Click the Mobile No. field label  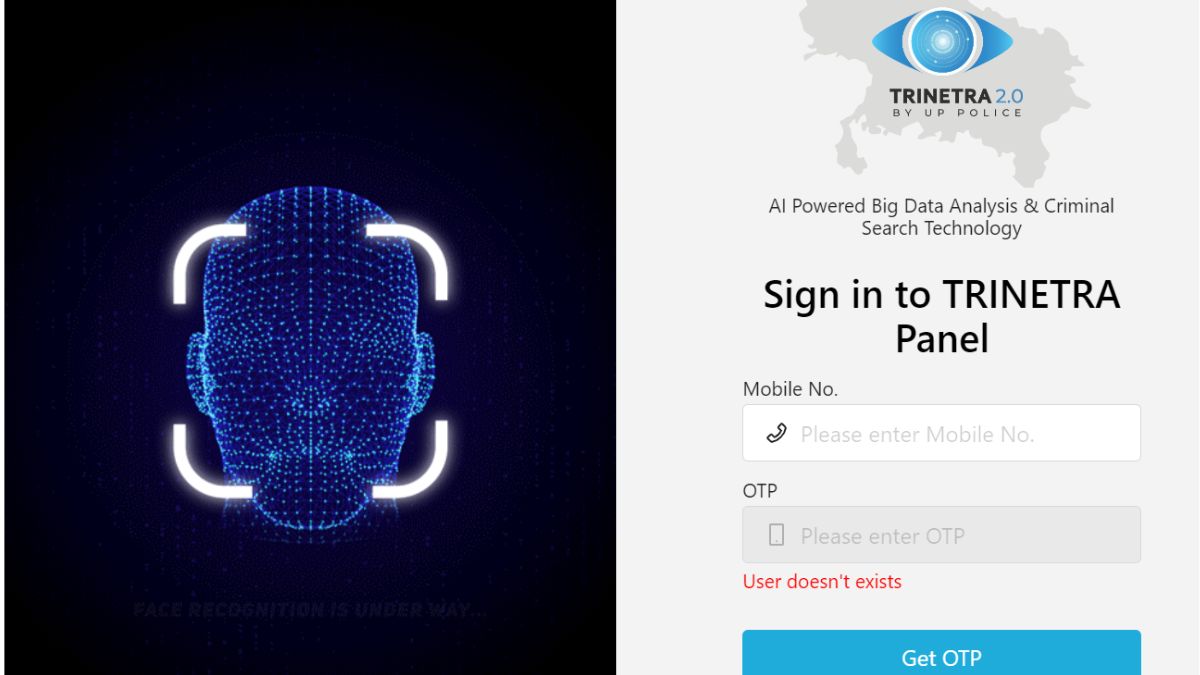coord(790,389)
